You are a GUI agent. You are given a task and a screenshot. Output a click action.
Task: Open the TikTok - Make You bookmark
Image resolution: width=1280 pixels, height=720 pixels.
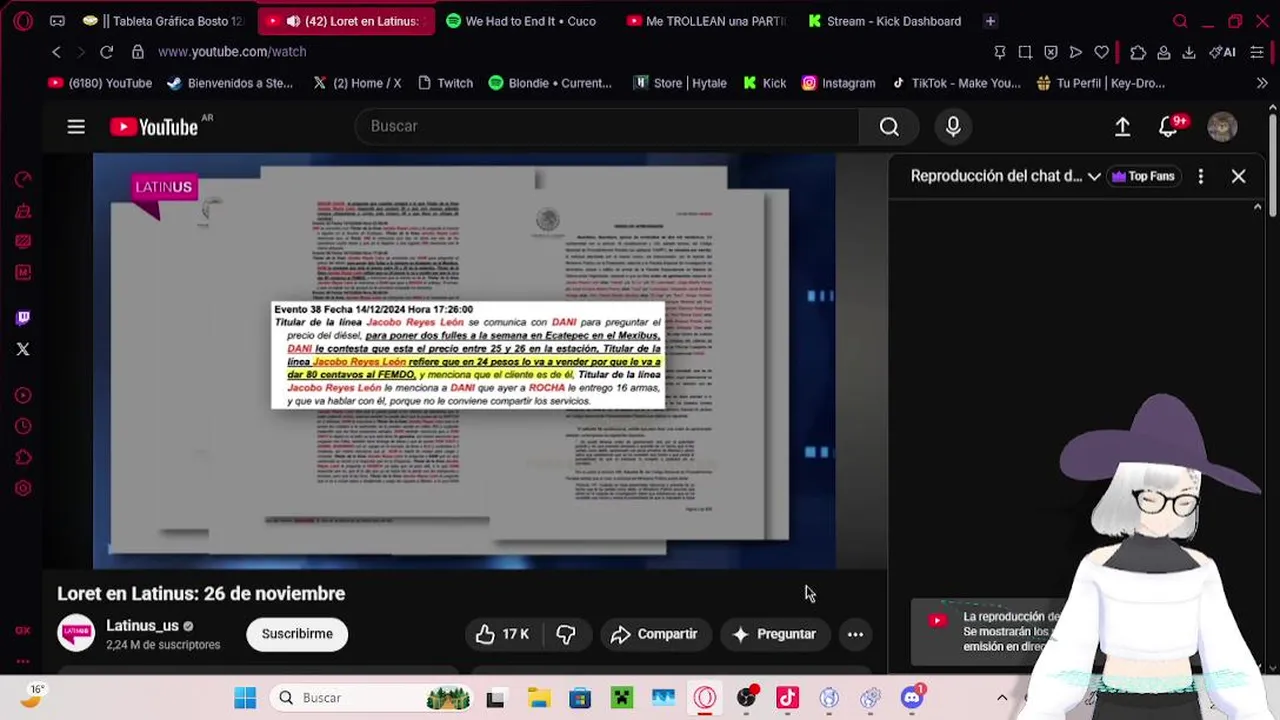pos(956,83)
